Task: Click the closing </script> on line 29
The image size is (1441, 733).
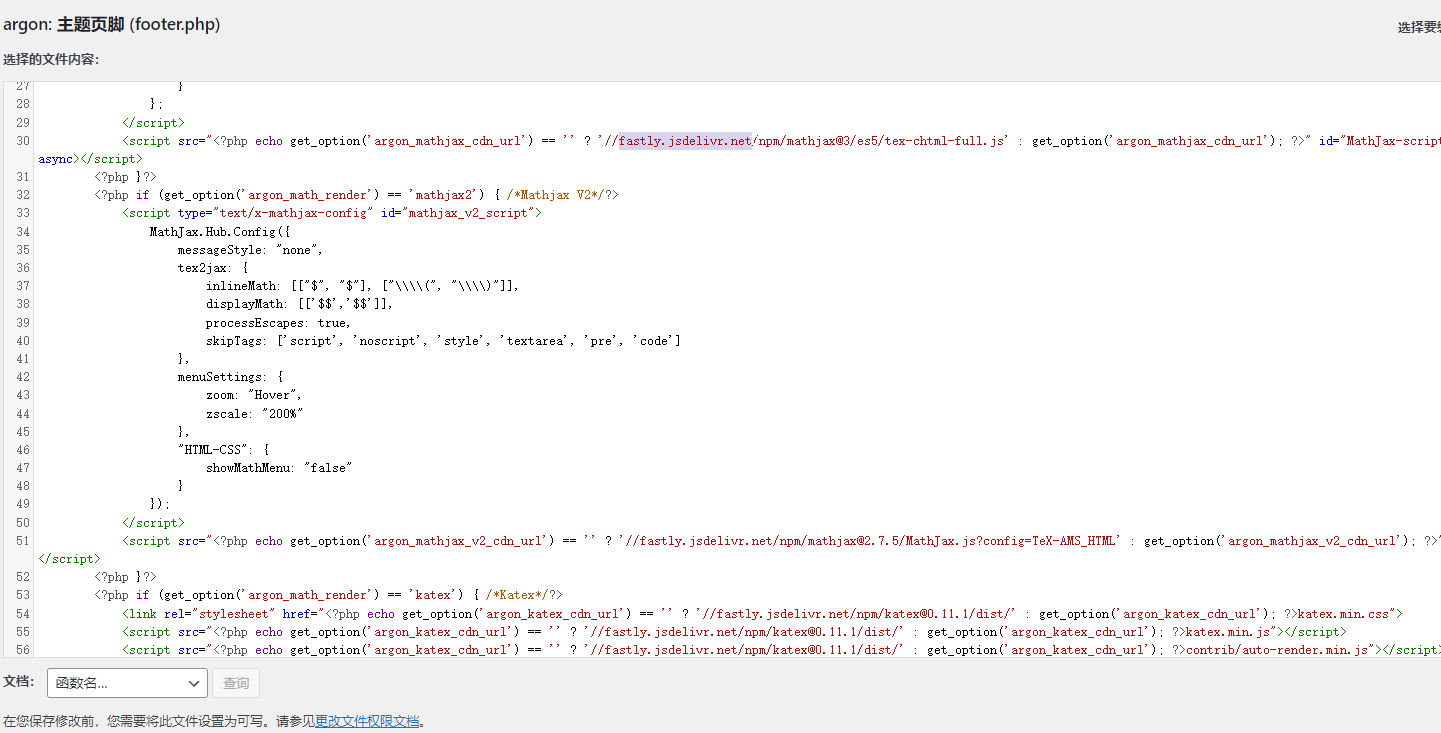Action: [153, 123]
